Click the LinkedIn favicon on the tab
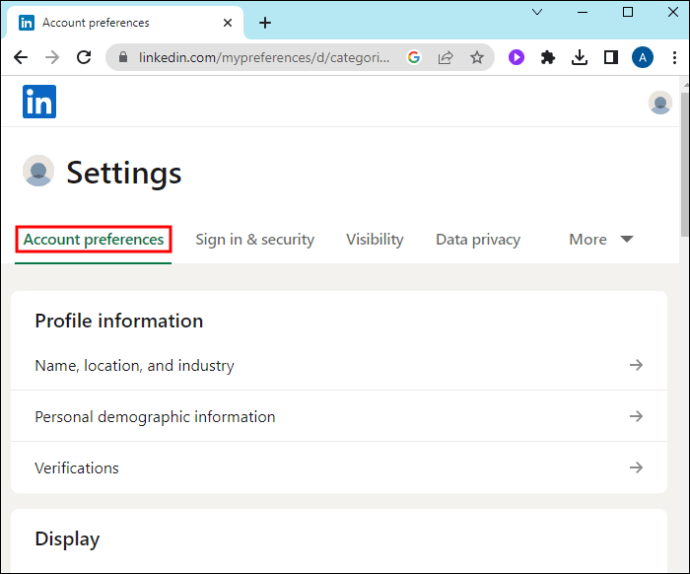 click(26, 22)
